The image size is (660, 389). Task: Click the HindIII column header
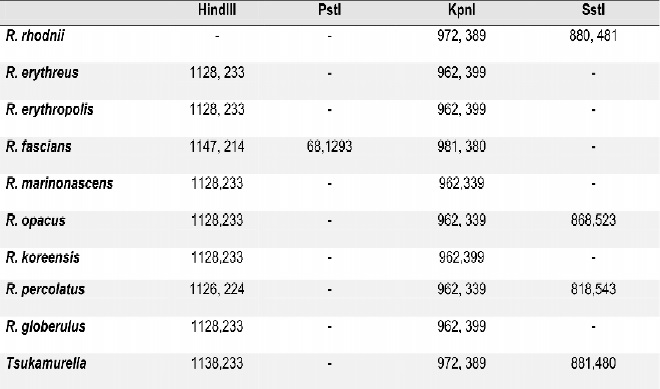click(217, 10)
